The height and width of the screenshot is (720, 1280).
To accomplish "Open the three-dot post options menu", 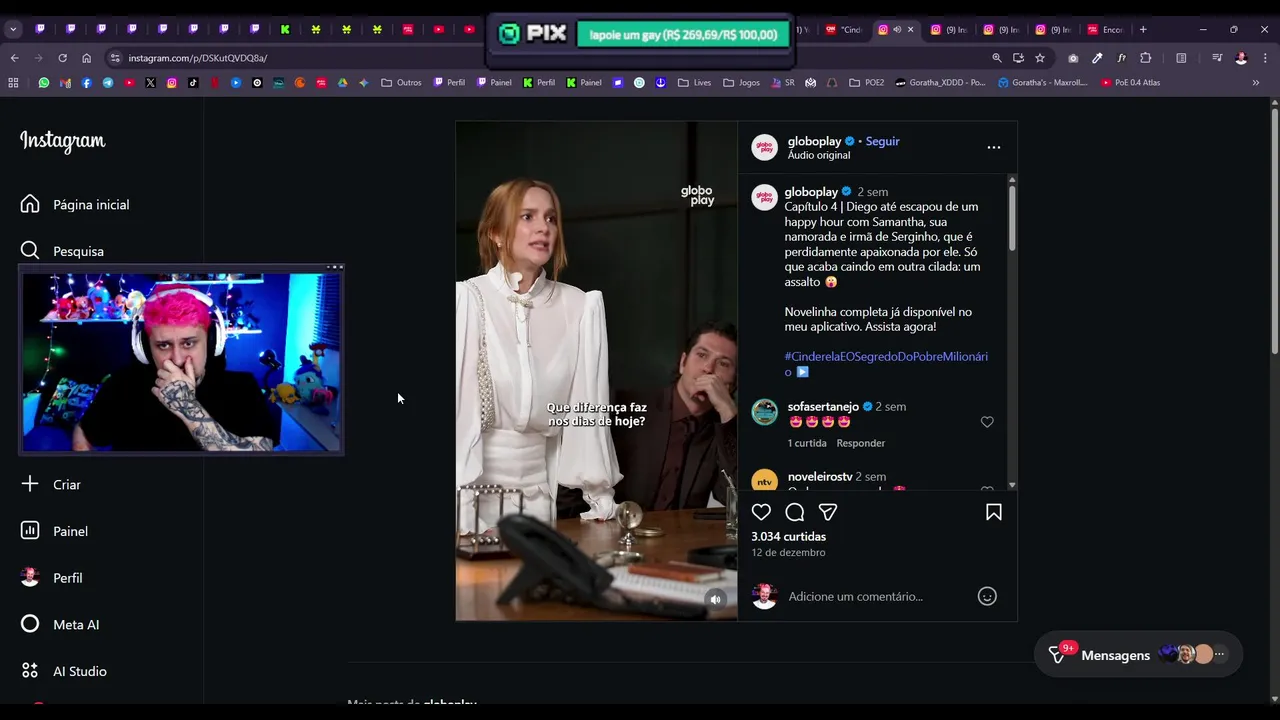I will [994, 147].
